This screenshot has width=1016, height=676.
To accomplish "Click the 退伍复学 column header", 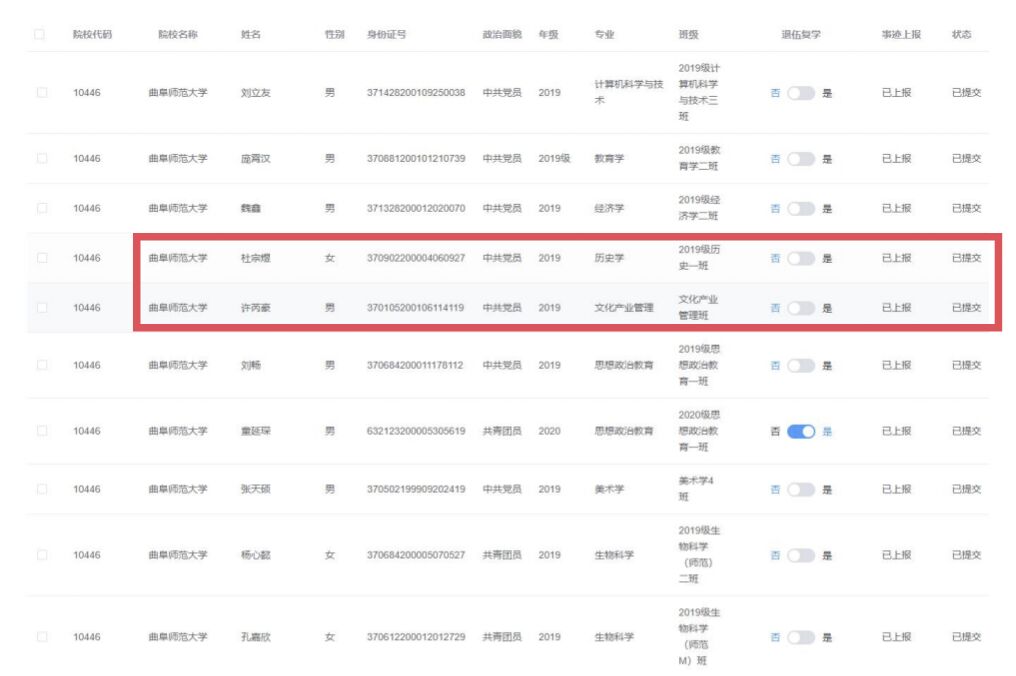I will coord(801,35).
